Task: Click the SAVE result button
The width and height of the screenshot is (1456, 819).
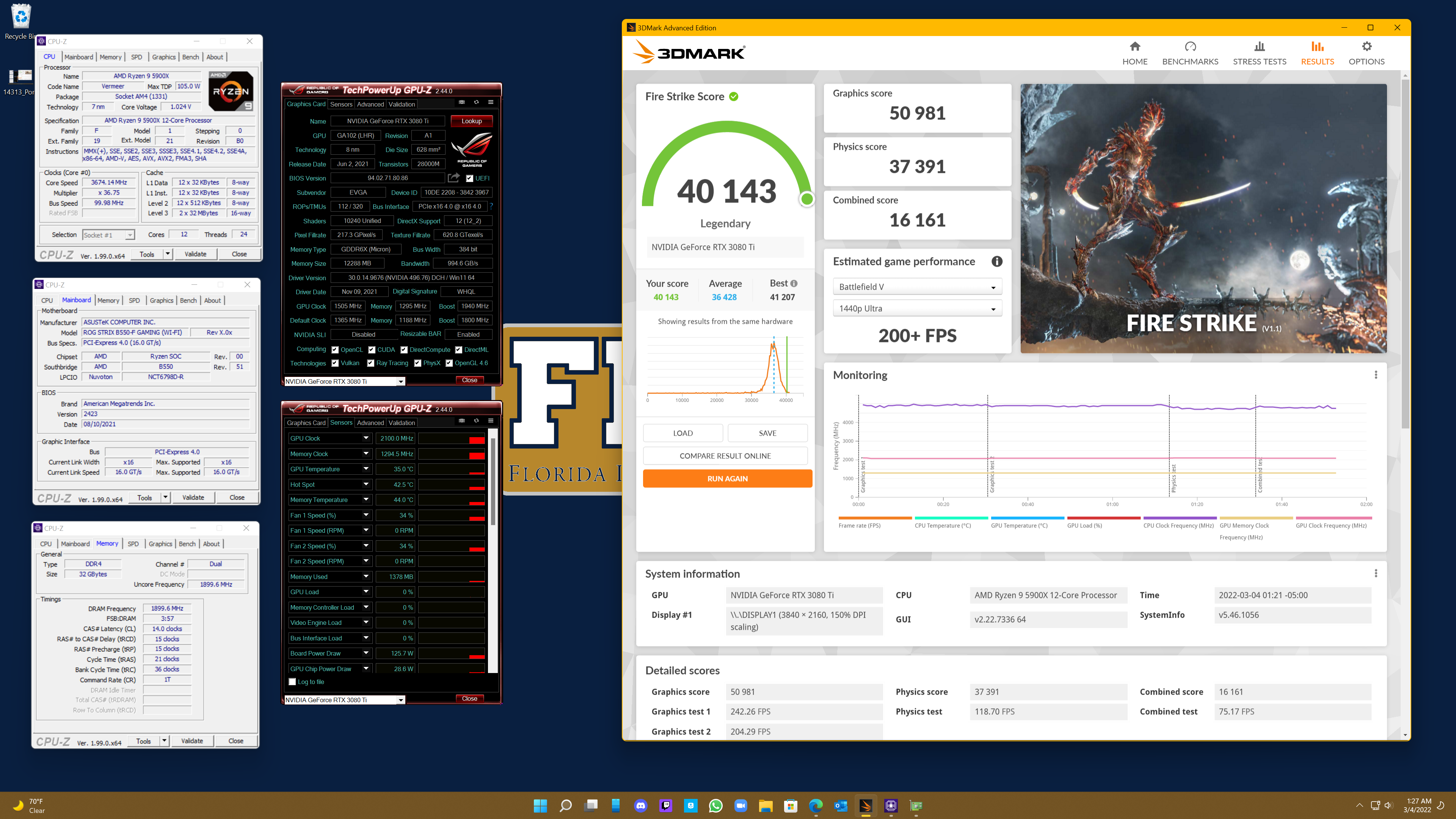Action: click(767, 433)
